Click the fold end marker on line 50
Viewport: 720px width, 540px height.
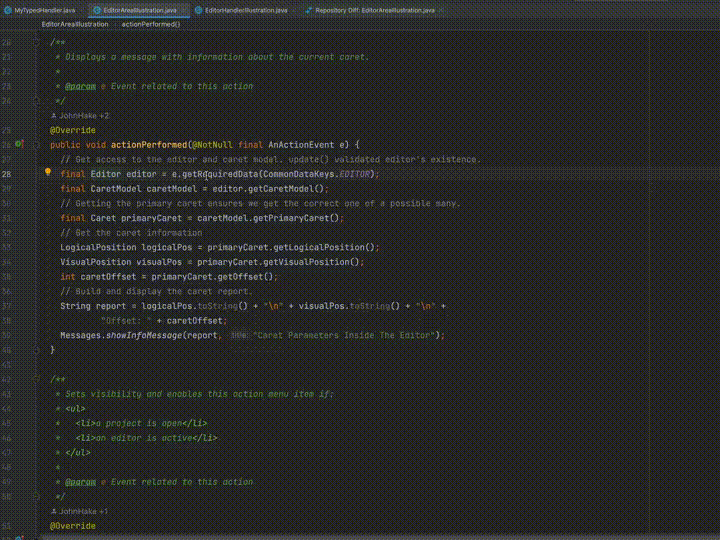[37, 496]
